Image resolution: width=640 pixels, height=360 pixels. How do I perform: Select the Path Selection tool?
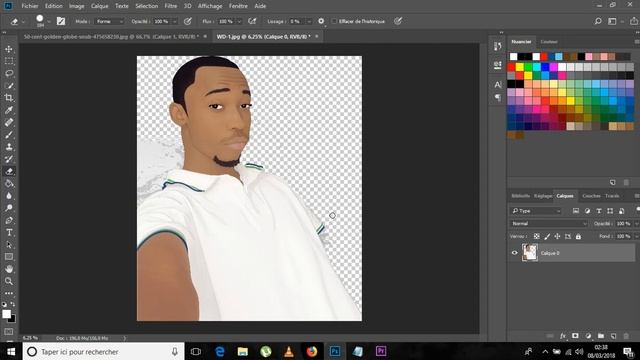pos(9,245)
